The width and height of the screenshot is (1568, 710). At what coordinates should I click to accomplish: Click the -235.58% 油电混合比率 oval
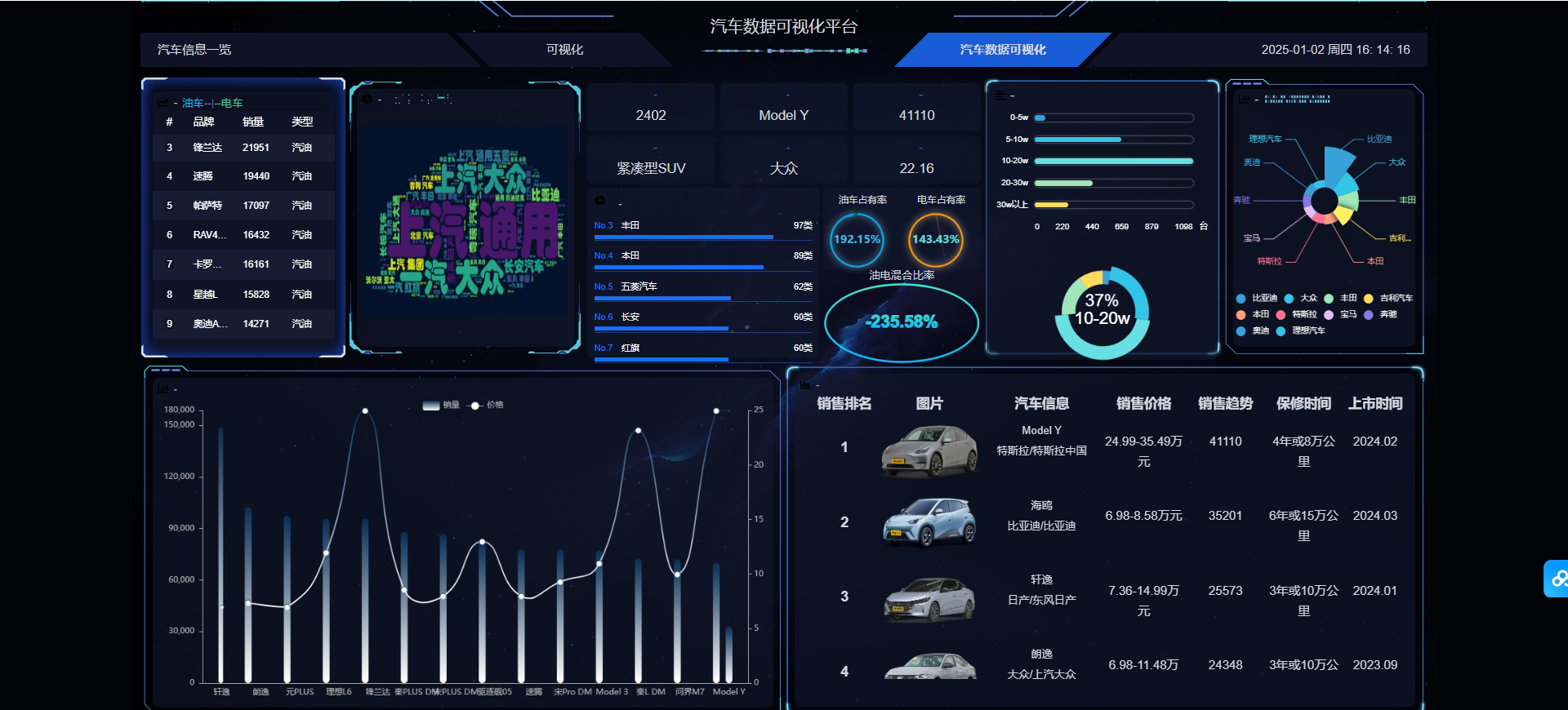pyautogui.click(x=902, y=322)
